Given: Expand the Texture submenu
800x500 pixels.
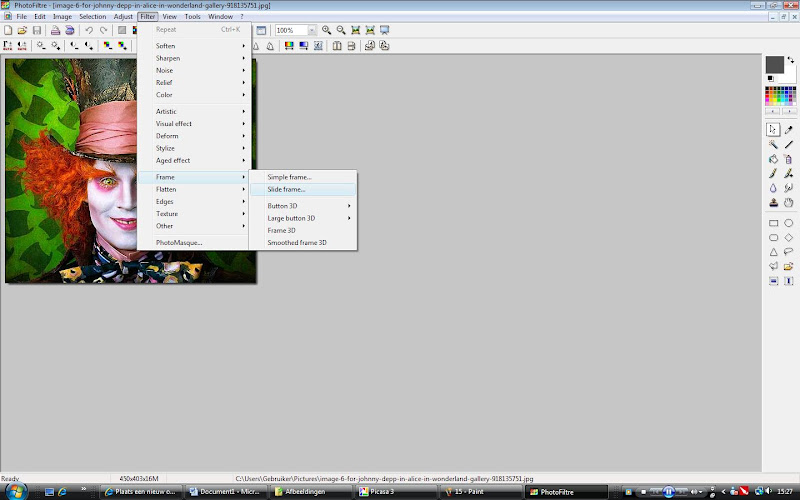Looking at the screenshot, I should [x=194, y=214].
